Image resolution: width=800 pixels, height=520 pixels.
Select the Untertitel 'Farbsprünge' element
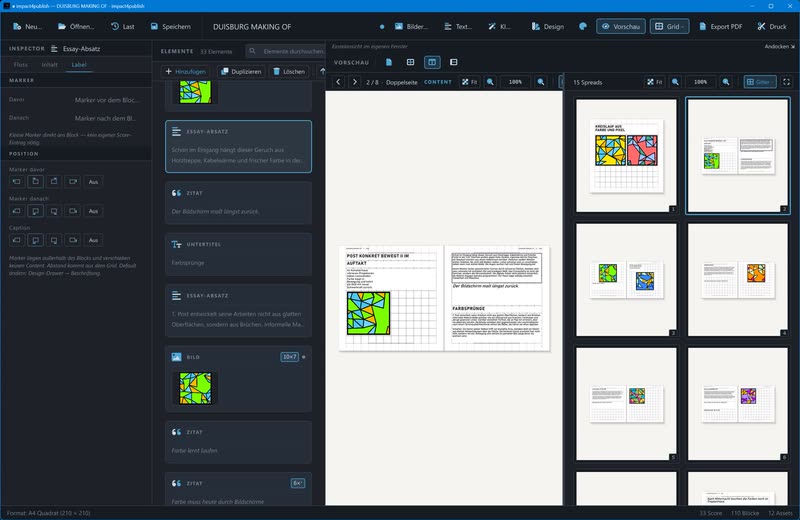coord(238,254)
